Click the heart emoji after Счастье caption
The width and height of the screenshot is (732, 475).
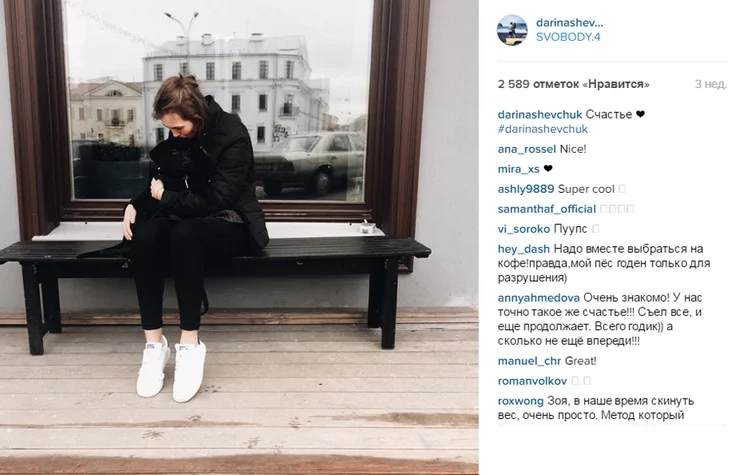(x=640, y=114)
